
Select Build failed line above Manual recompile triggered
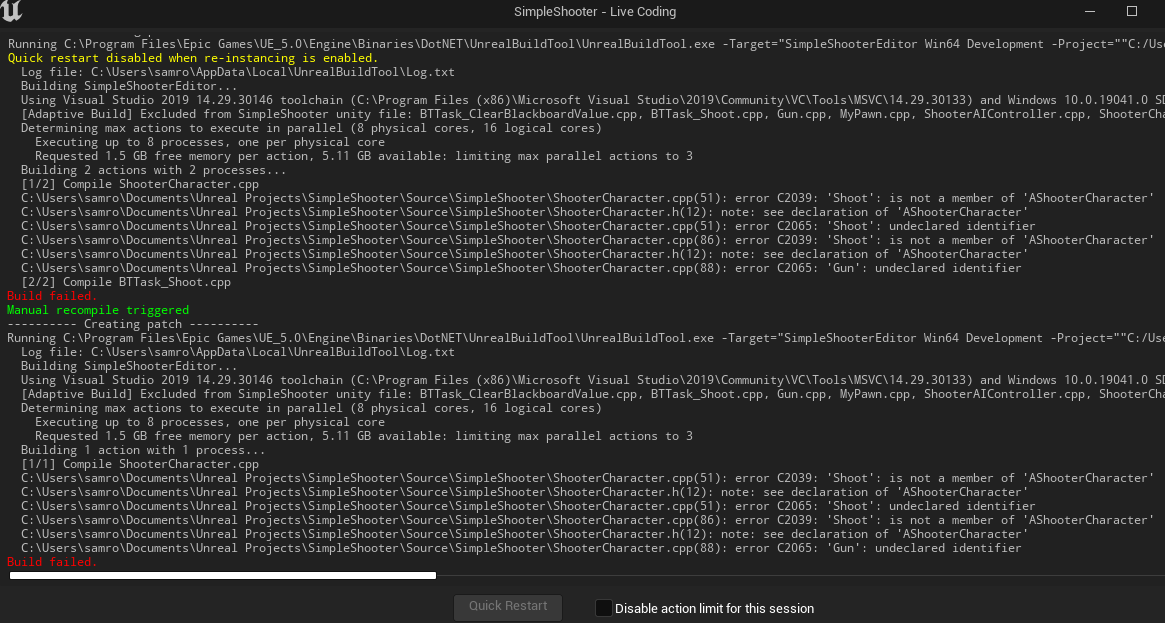[52, 296]
